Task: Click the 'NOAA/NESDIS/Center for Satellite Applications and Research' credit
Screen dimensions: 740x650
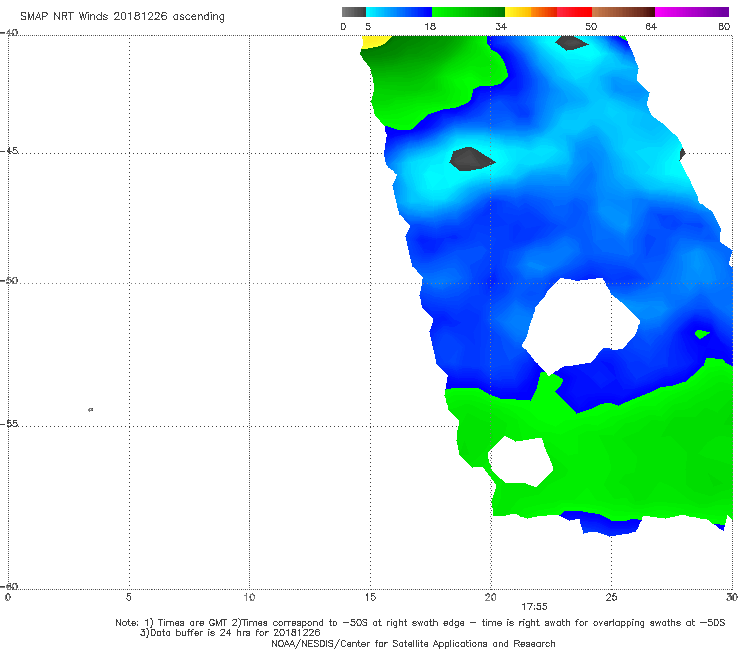Action: coord(413,644)
